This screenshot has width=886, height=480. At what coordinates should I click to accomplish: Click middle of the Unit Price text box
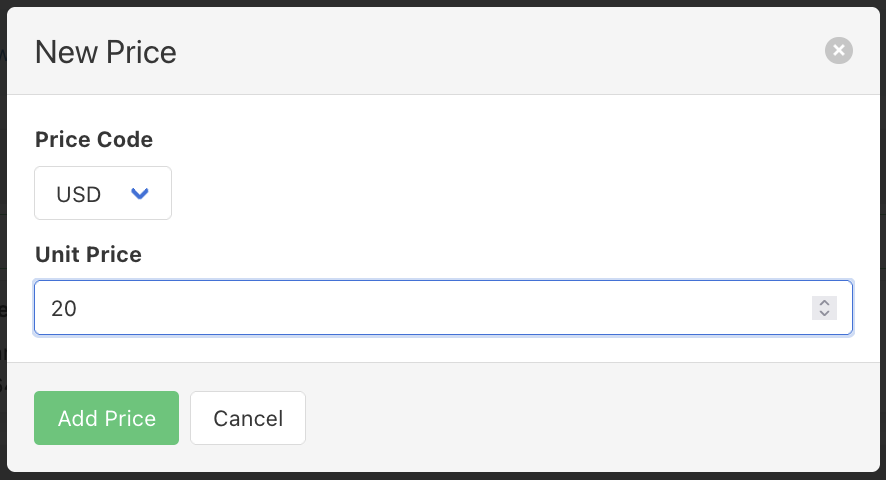tap(443, 308)
